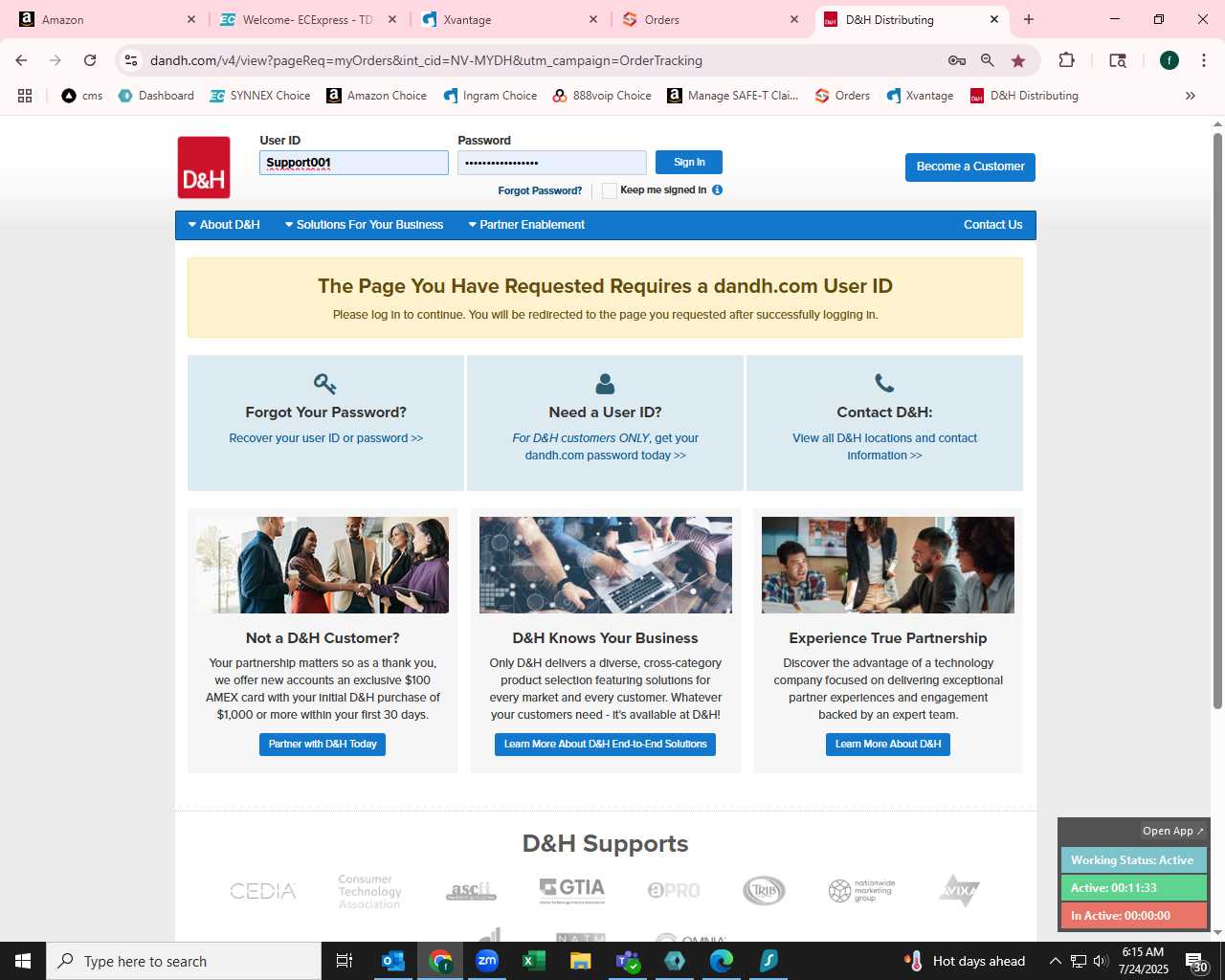Image resolution: width=1225 pixels, height=980 pixels.
Task: Open Chrome three-dot menu
Action: (1203, 60)
